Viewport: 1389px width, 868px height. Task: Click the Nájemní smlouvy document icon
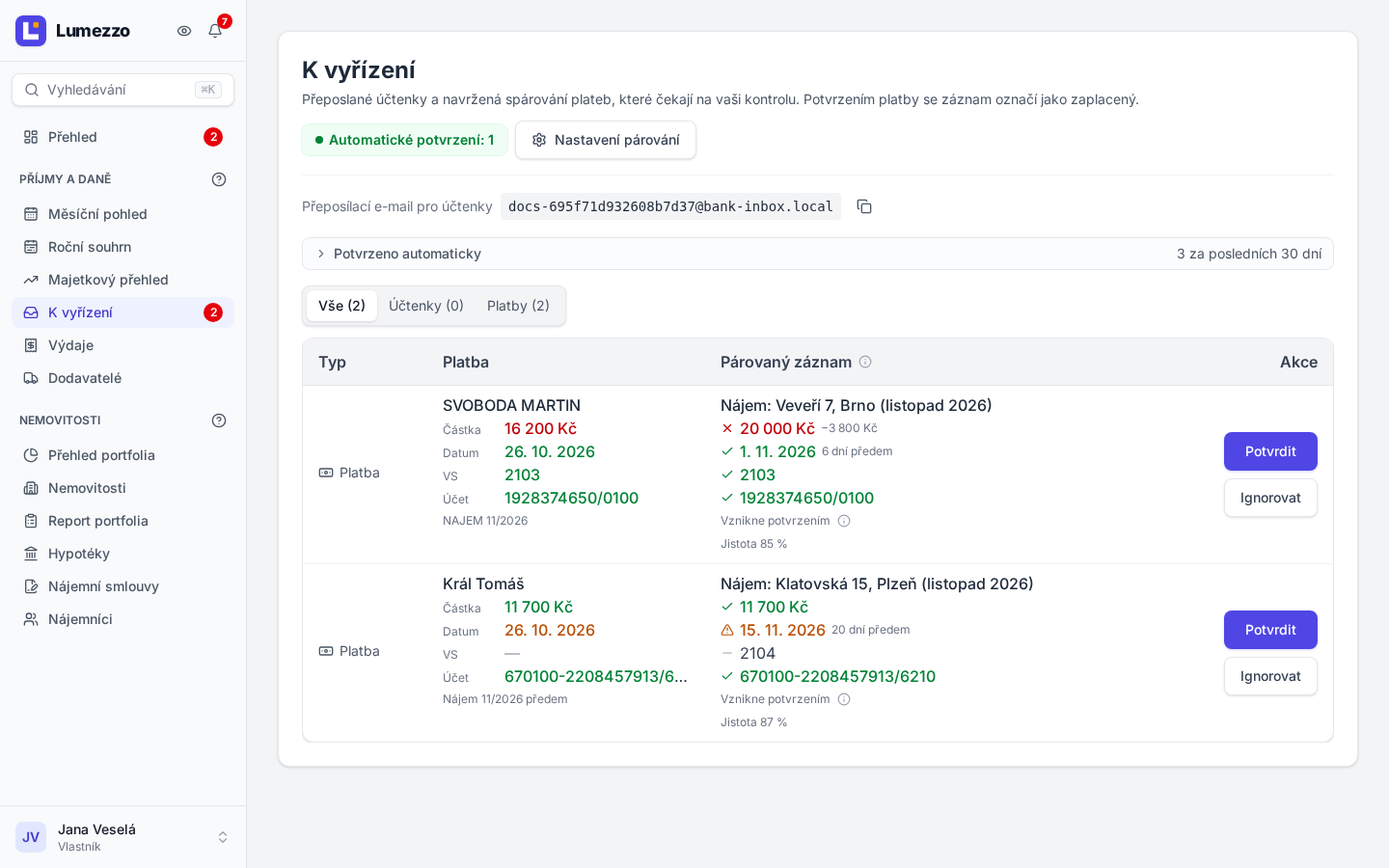coord(31,586)
